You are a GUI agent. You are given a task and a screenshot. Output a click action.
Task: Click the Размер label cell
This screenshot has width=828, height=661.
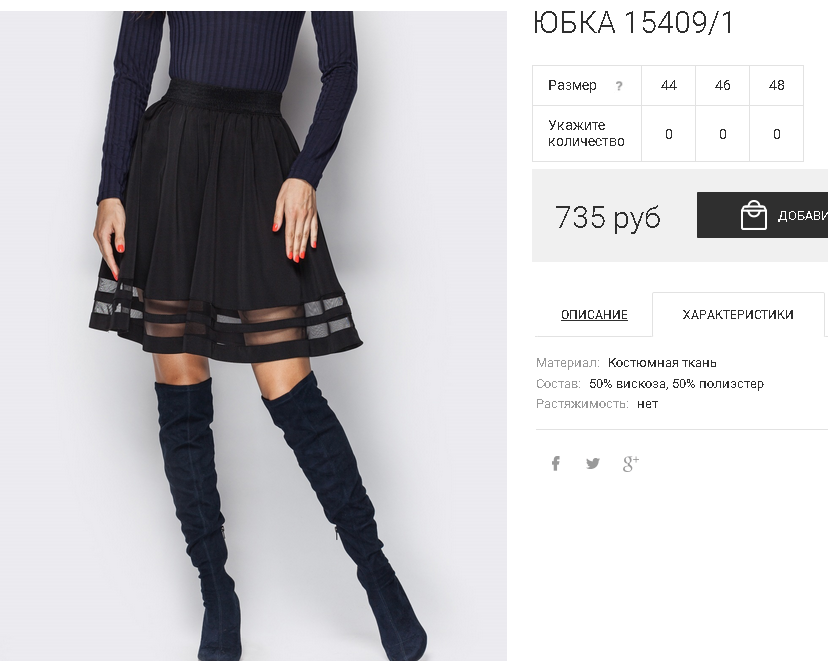pos(587,86)
